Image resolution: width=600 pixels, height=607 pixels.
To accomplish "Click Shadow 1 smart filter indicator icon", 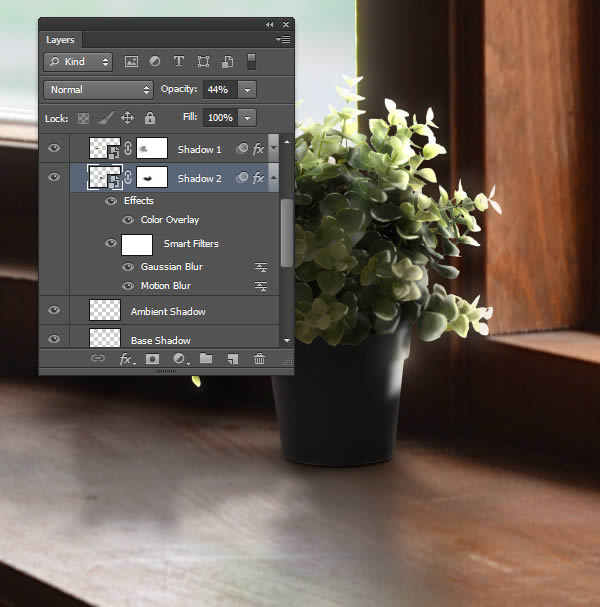I will (x=242, y=148).
